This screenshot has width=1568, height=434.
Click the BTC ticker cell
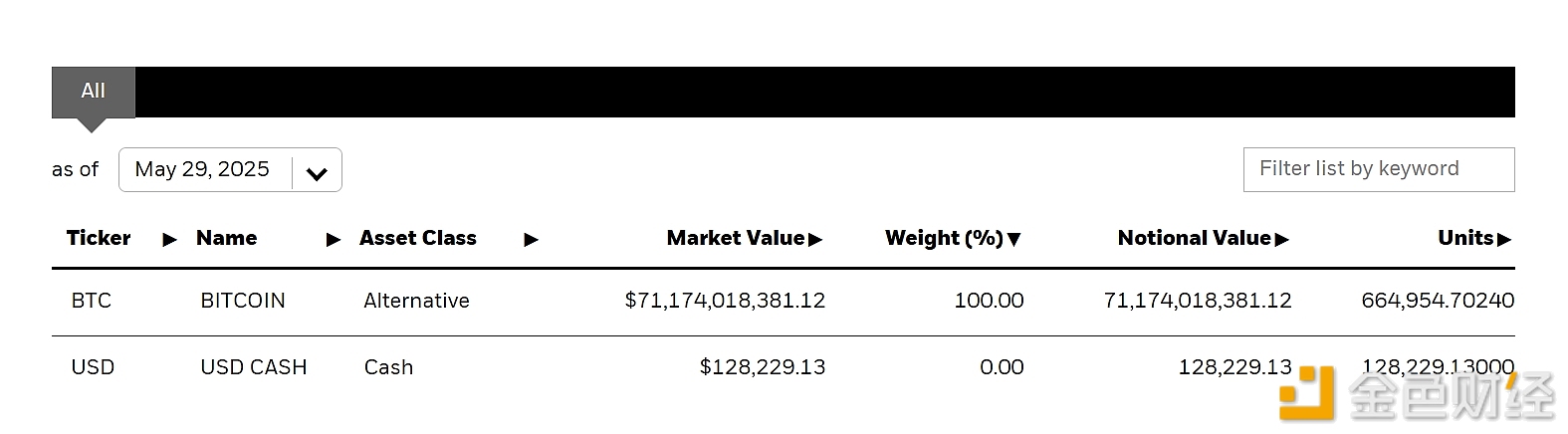click(91, 301)
